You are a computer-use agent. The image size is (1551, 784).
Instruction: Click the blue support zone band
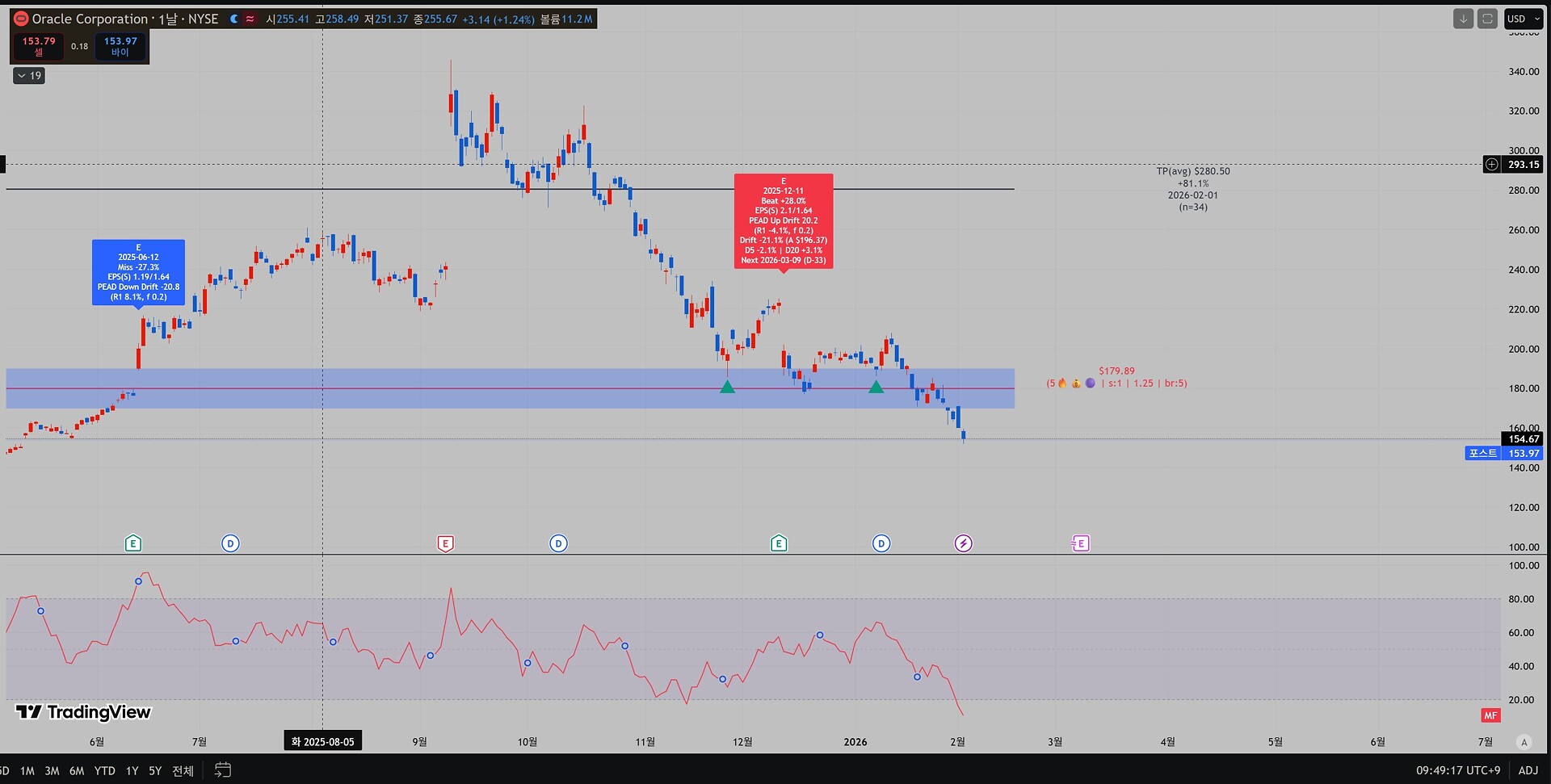(511, 388)
